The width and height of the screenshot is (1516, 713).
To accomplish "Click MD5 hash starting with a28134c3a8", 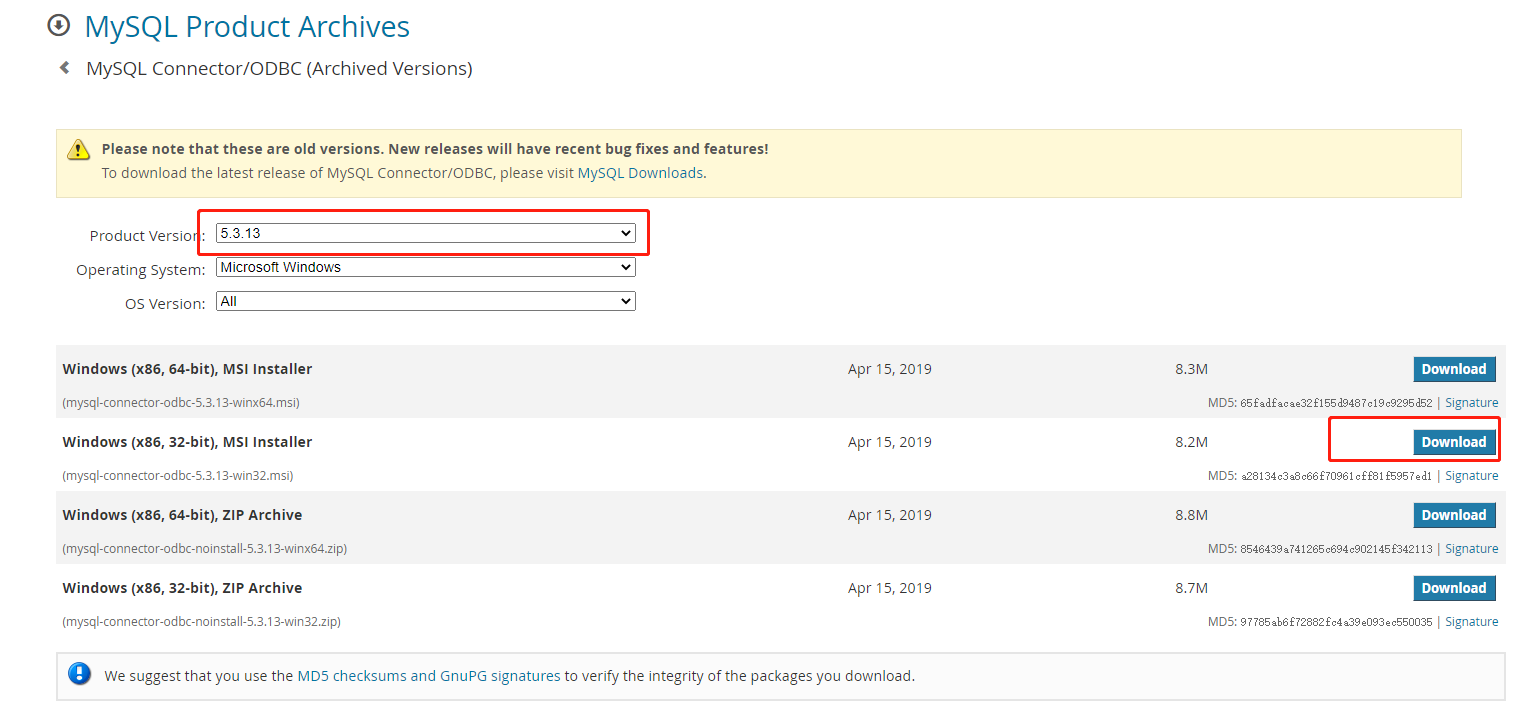I will [1336, 476].
